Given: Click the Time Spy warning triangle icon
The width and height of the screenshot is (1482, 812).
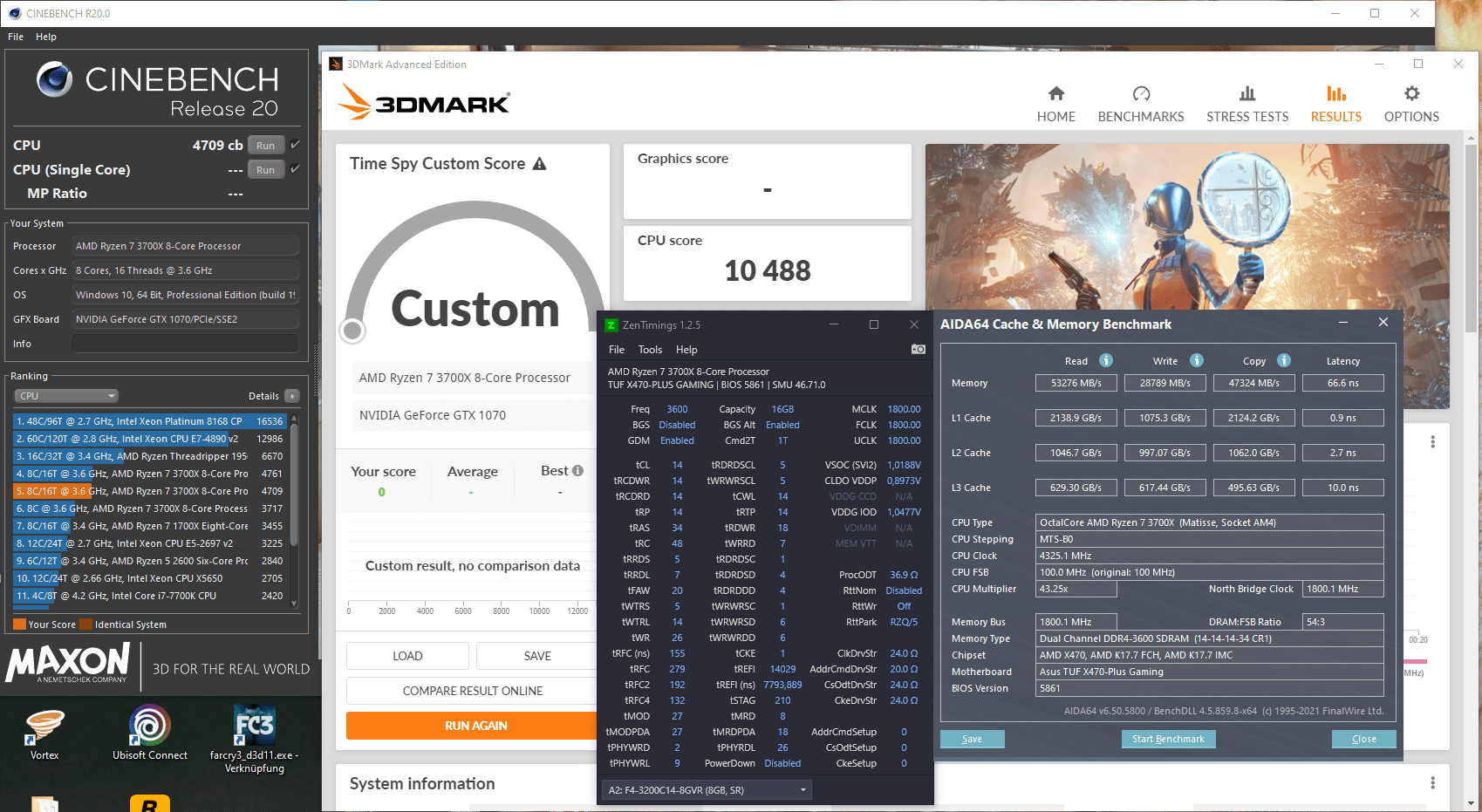Looking at the screenshot, I should point(540,164).
